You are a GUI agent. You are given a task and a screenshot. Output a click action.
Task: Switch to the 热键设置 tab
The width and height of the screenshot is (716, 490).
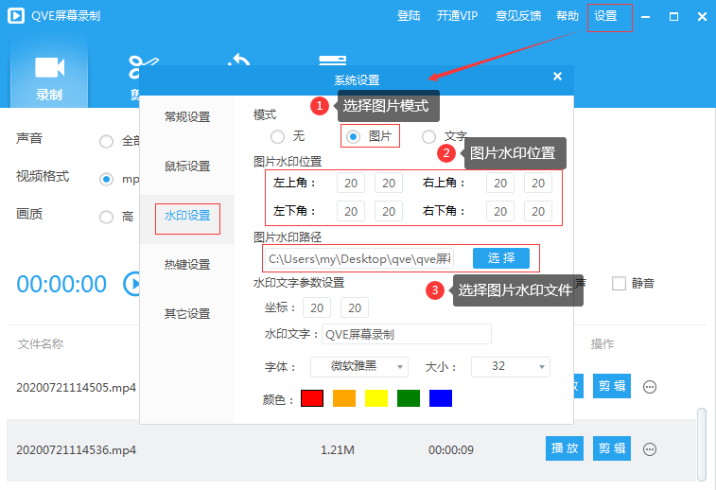click(x=187, y=265)
